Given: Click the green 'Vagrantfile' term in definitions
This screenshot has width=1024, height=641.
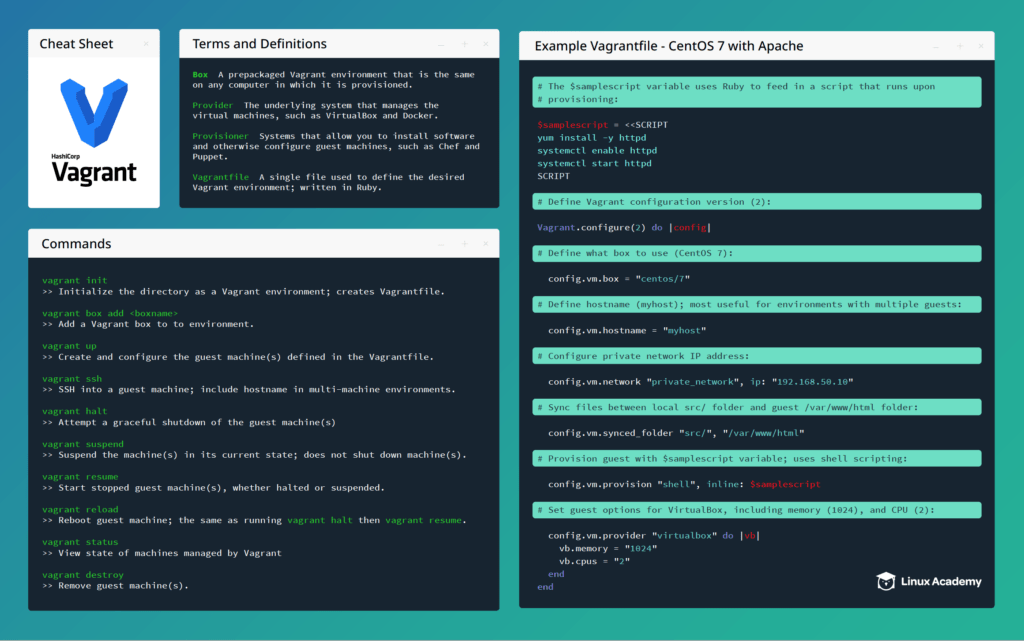Looking at the screenshot, I should (x=220, y=177).
